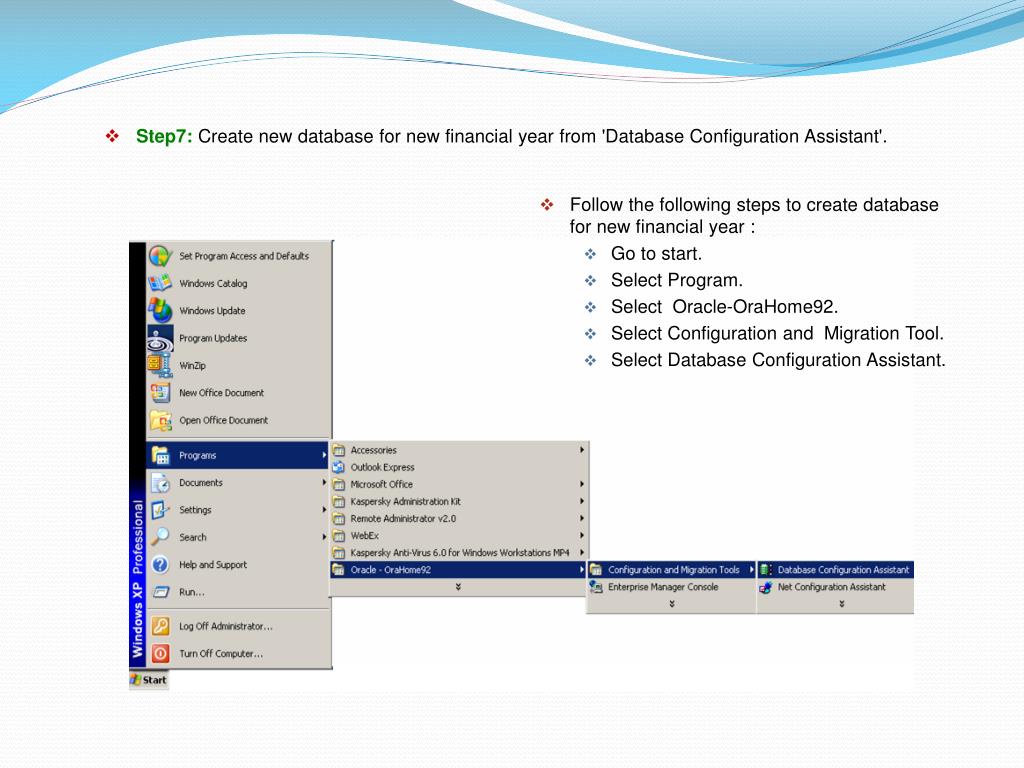Image resolution: width=1024 pixels, height=768 pixels.
Task: Click the Search magnifier icon
Action: 160,537
